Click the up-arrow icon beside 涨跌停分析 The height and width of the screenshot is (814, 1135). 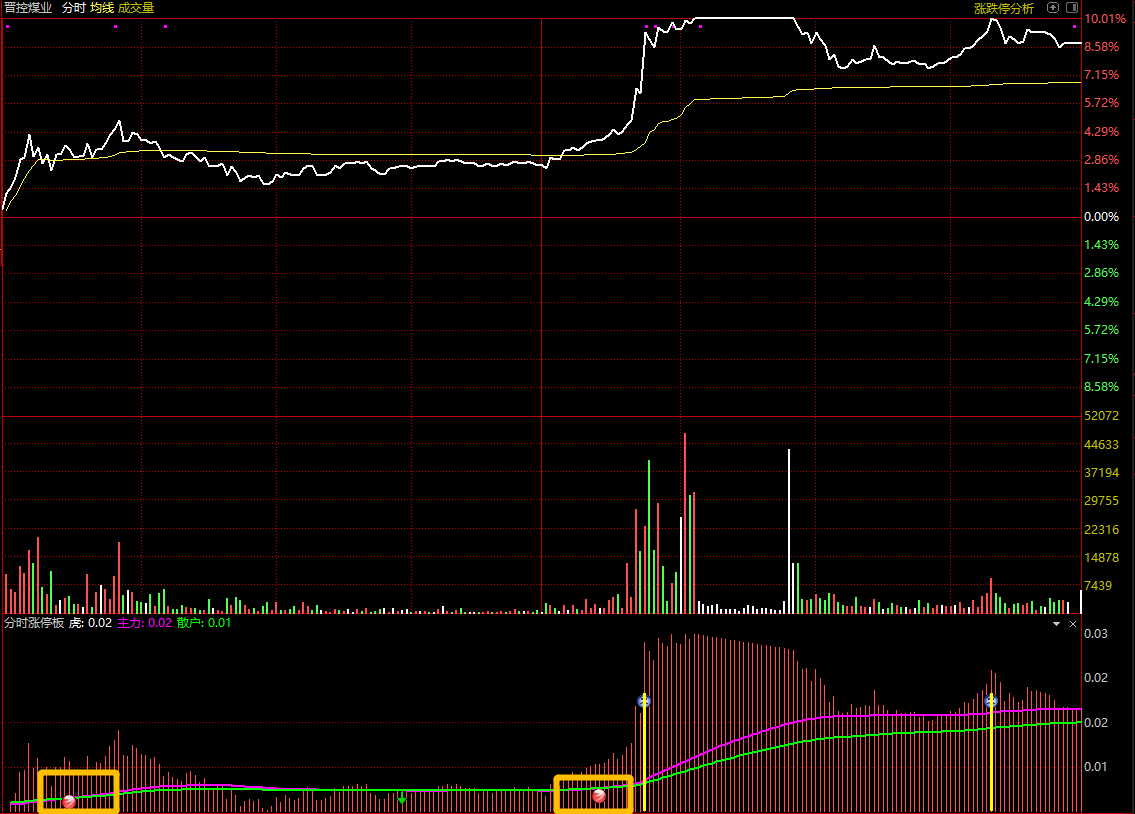click(x=1053, y=8)
